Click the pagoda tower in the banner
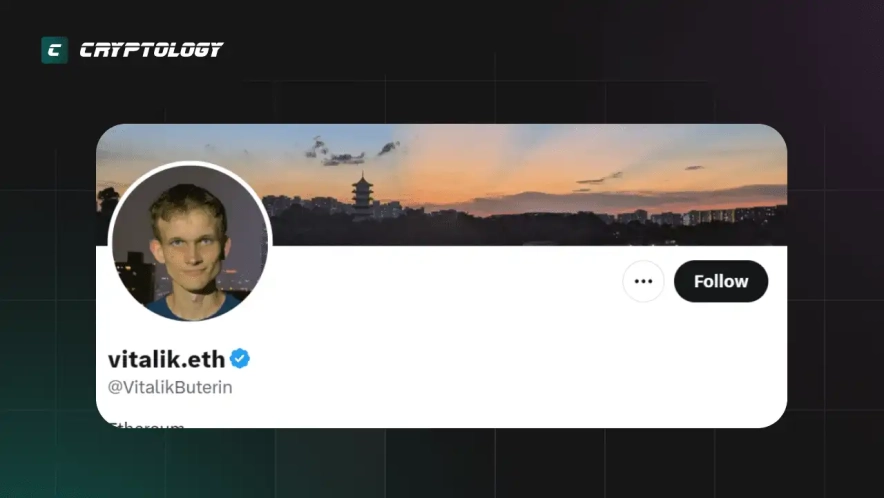This screenshot has width=884, height=498. click(362, 195)
